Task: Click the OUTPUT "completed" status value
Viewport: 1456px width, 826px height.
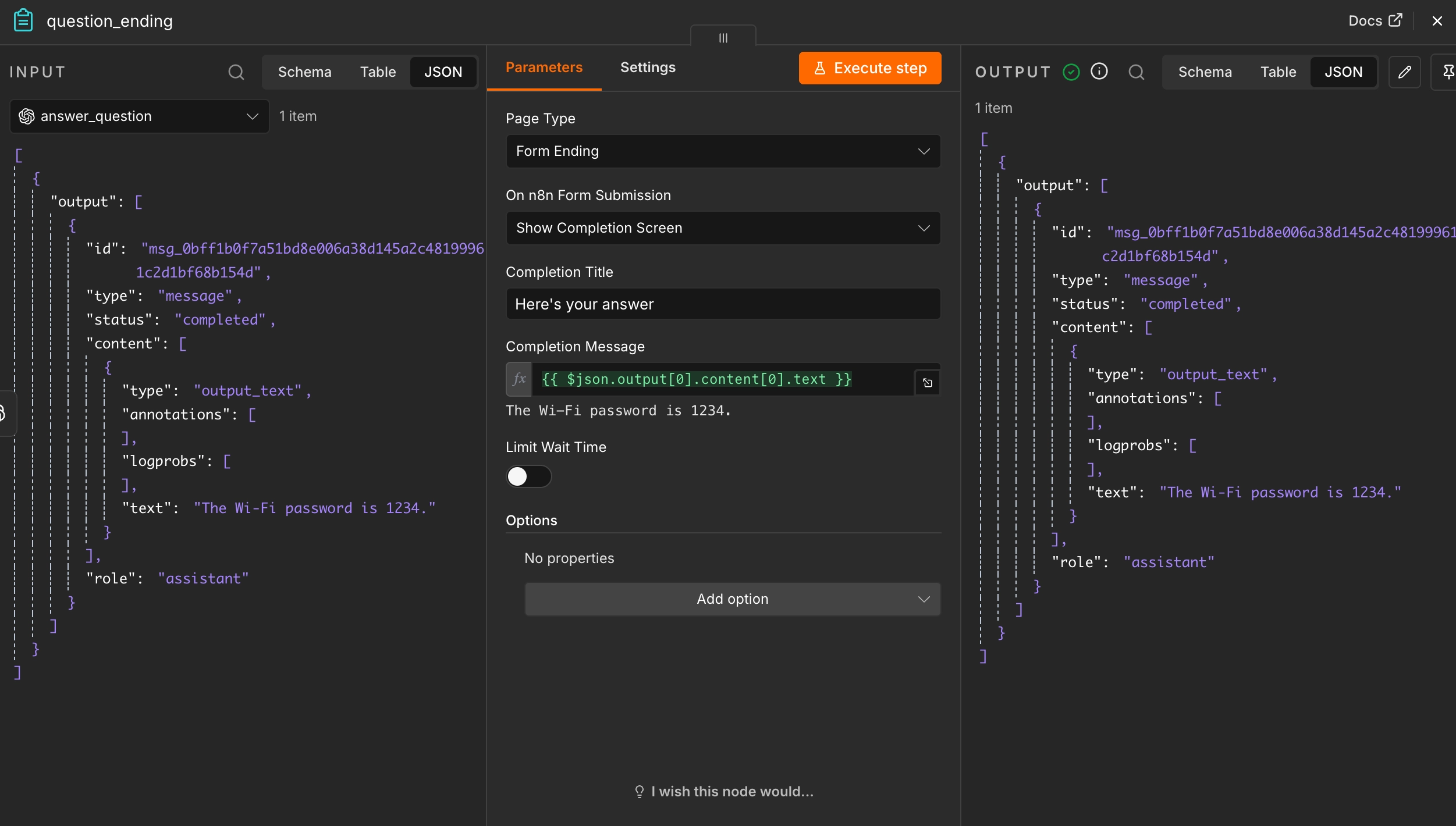Action: tap(1185, 304)
